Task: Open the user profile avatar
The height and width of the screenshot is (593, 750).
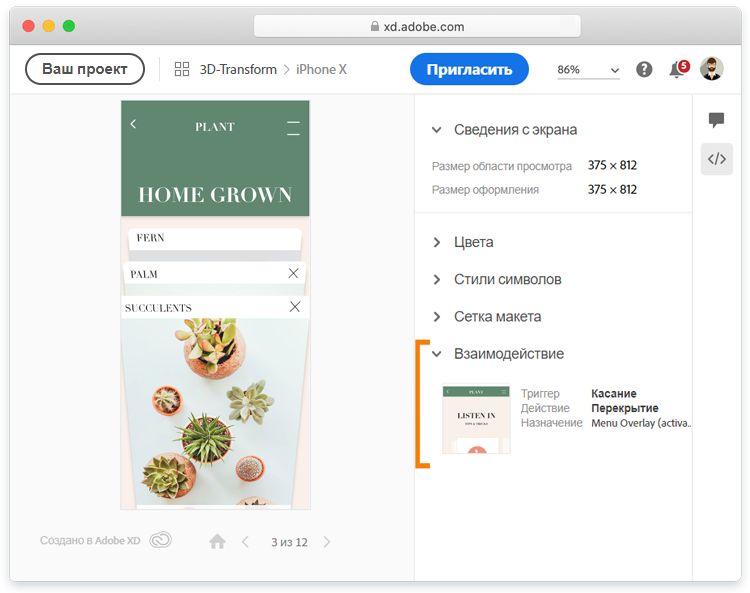Action: tap(712, 69)
